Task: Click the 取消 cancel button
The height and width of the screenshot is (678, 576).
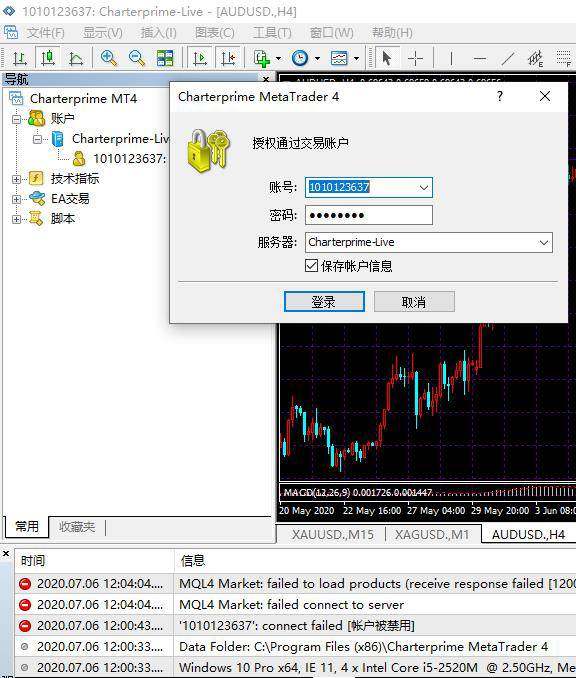Action: [x=414, y=301]
